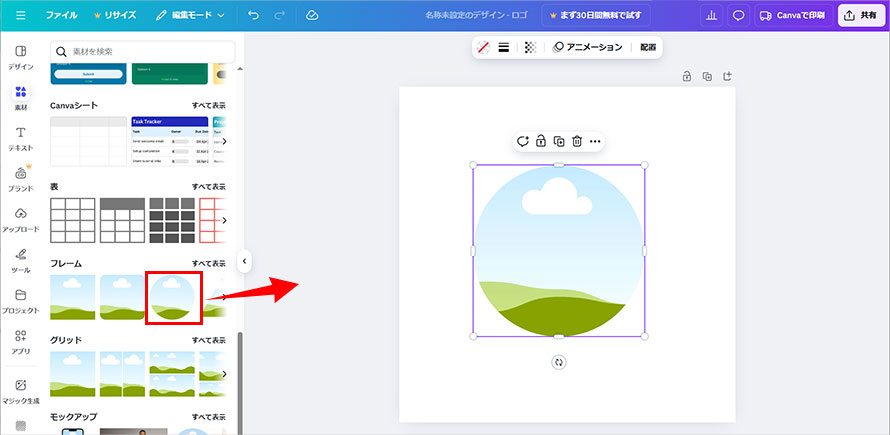Click すべて表示 for モックアップ

pos(208,417)
